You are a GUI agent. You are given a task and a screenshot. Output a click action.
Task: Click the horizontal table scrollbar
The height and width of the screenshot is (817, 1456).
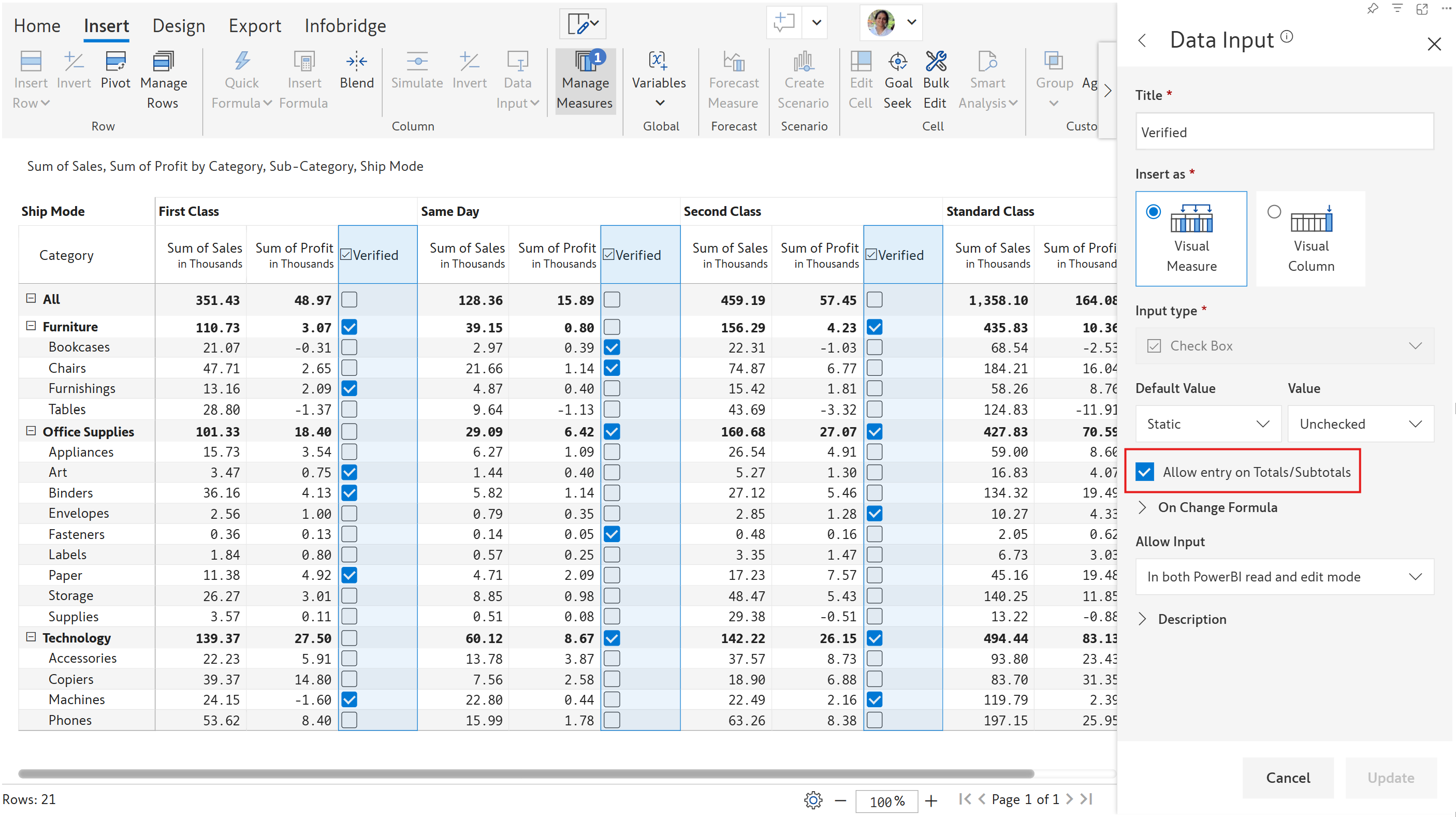click(x=526, y=773)
